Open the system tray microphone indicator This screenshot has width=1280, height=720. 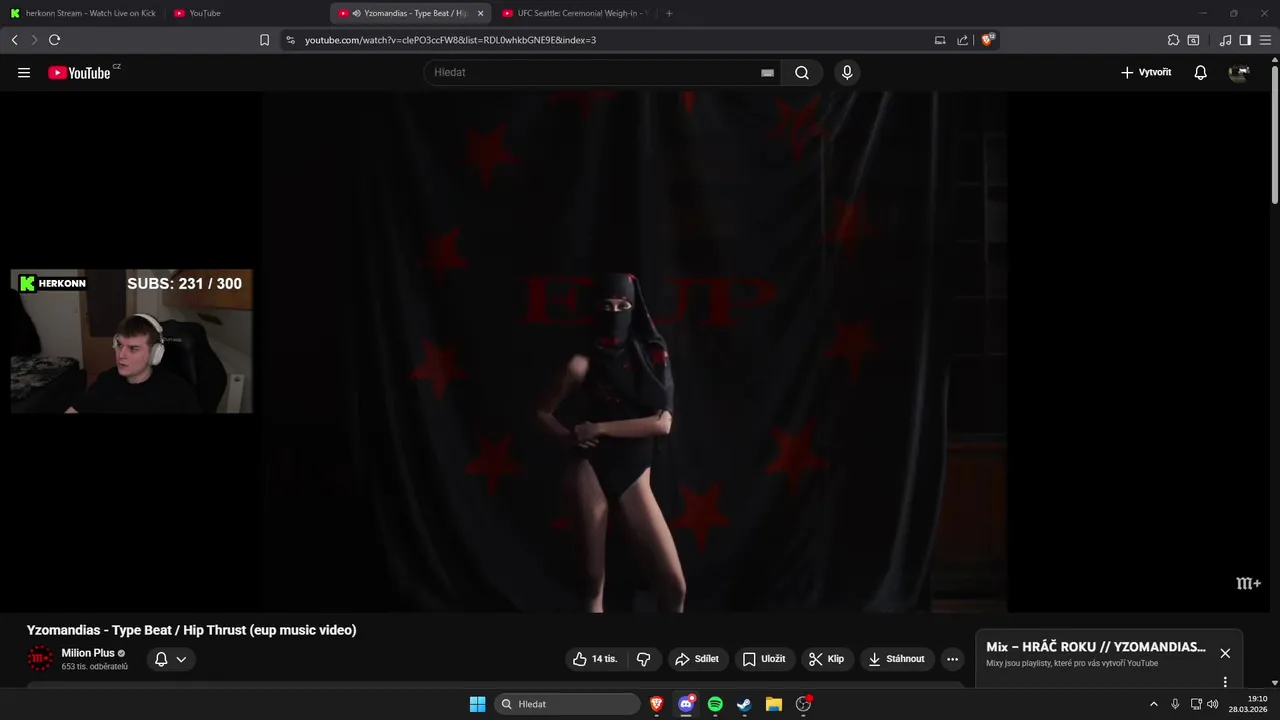point(1175,704)
